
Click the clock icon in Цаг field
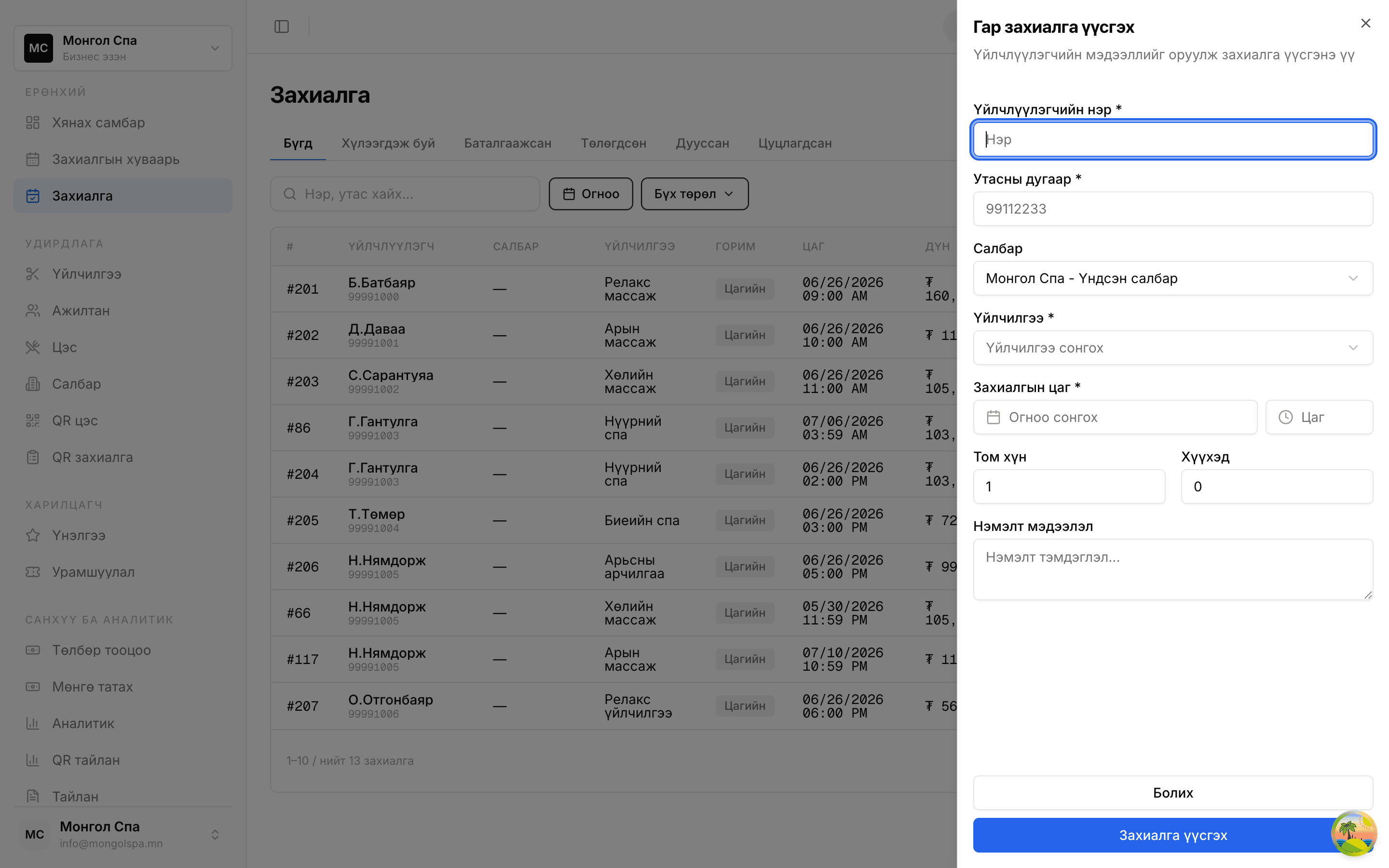[1285, 417]
